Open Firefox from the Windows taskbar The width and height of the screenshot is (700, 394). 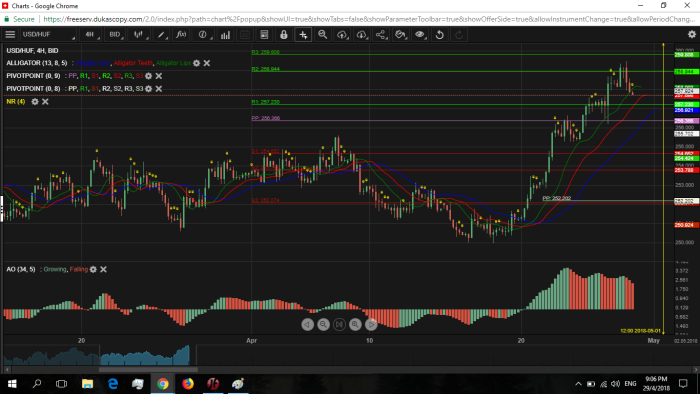tap(188, 384)
